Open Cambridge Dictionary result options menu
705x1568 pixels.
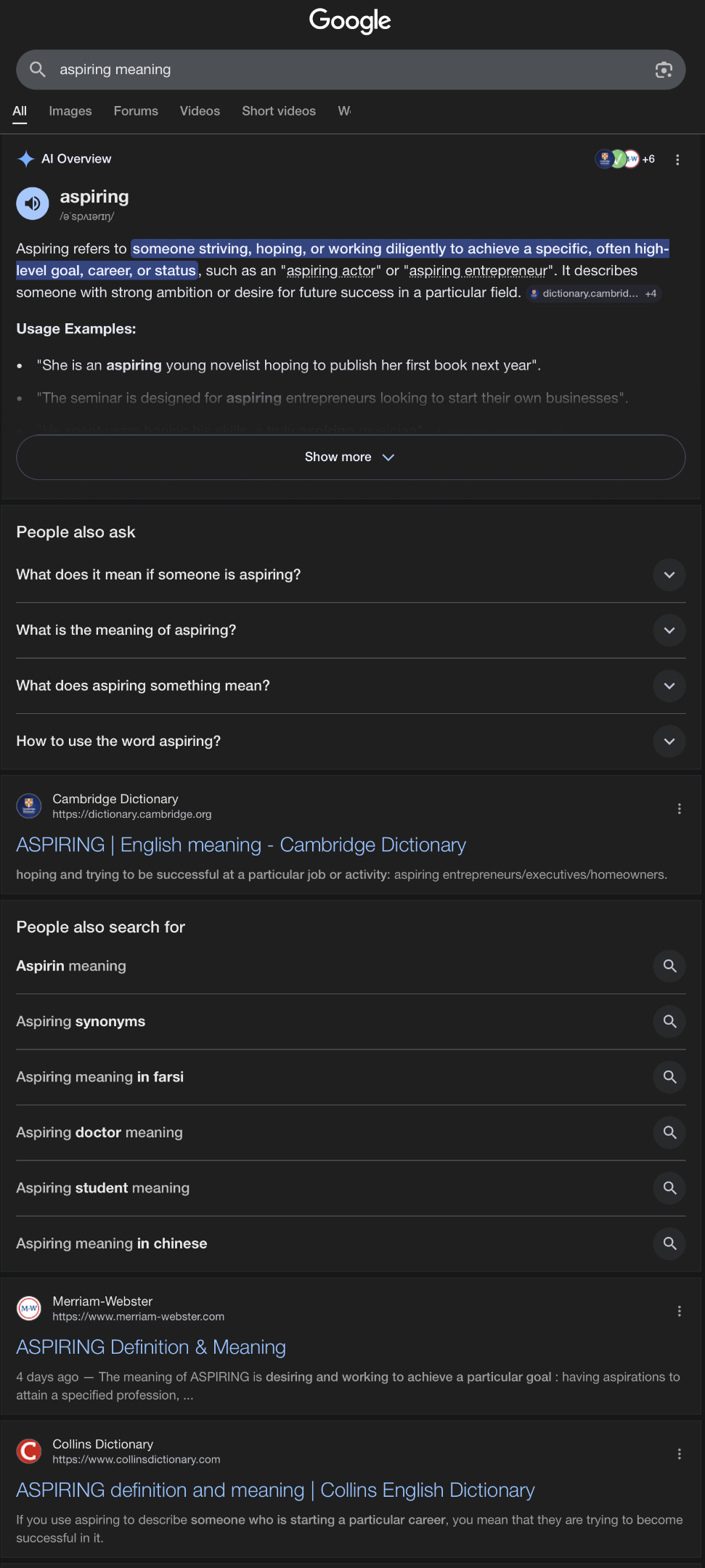(x=679, y=808)
